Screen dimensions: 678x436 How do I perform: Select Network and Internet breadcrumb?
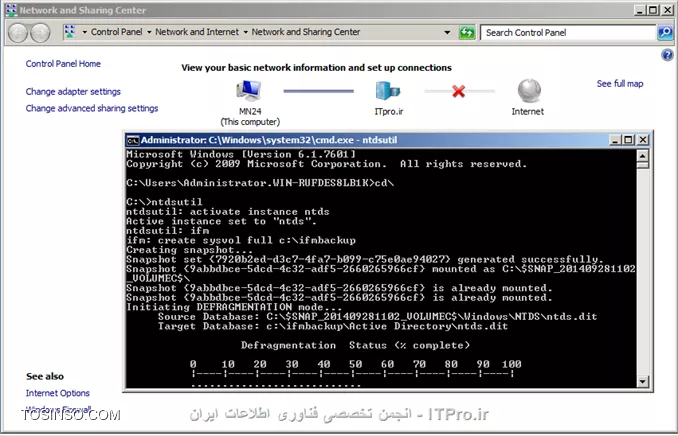[197, 32]
